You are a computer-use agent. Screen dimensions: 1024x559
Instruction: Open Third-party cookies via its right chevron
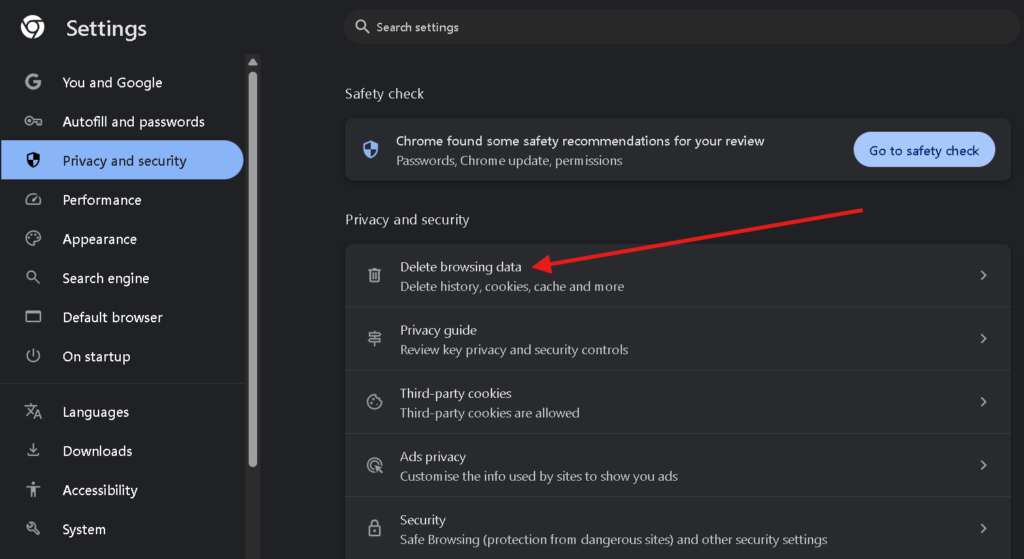point(983,402)
